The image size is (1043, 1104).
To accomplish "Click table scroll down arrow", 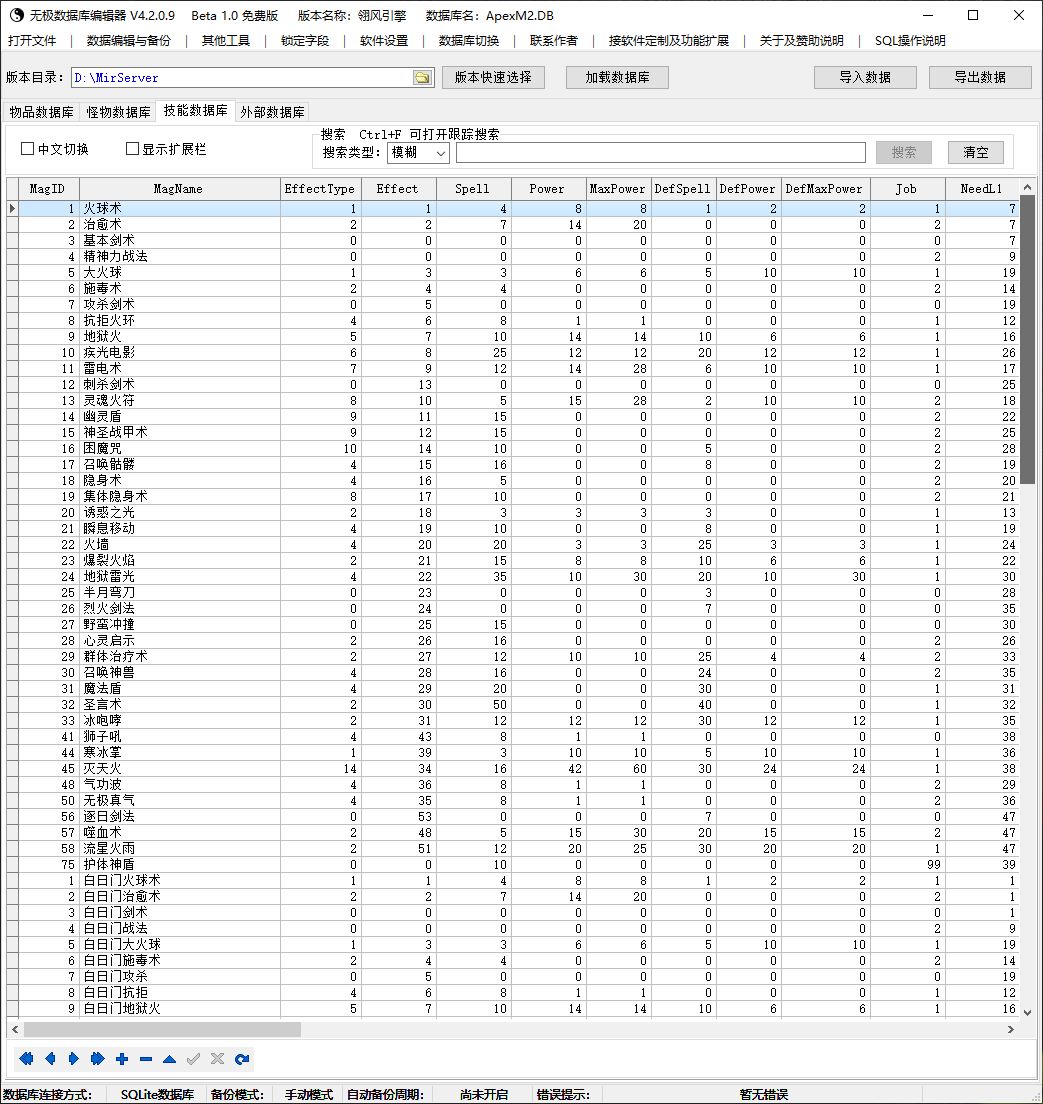I will tap(1027, 1012).
